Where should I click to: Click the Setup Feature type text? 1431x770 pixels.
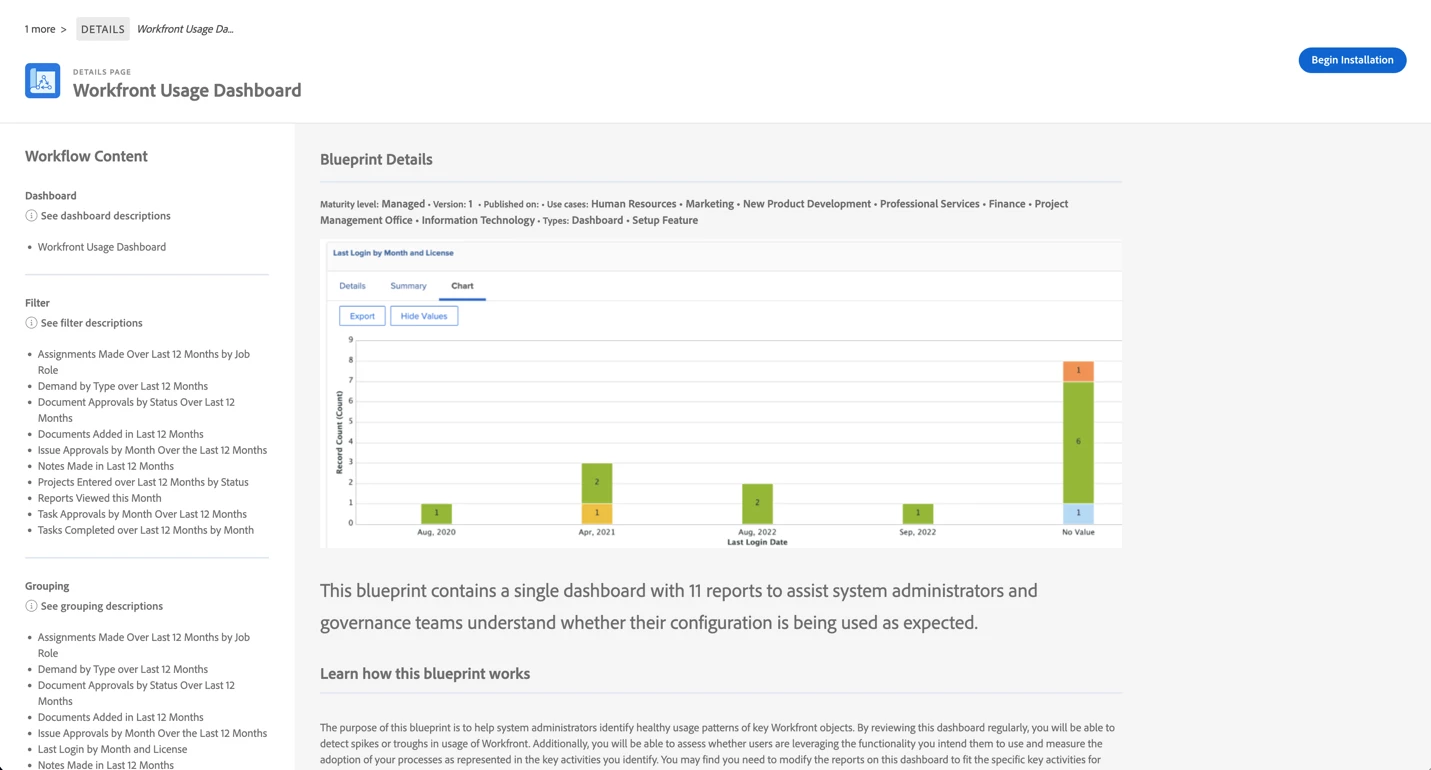click(665, 220)
